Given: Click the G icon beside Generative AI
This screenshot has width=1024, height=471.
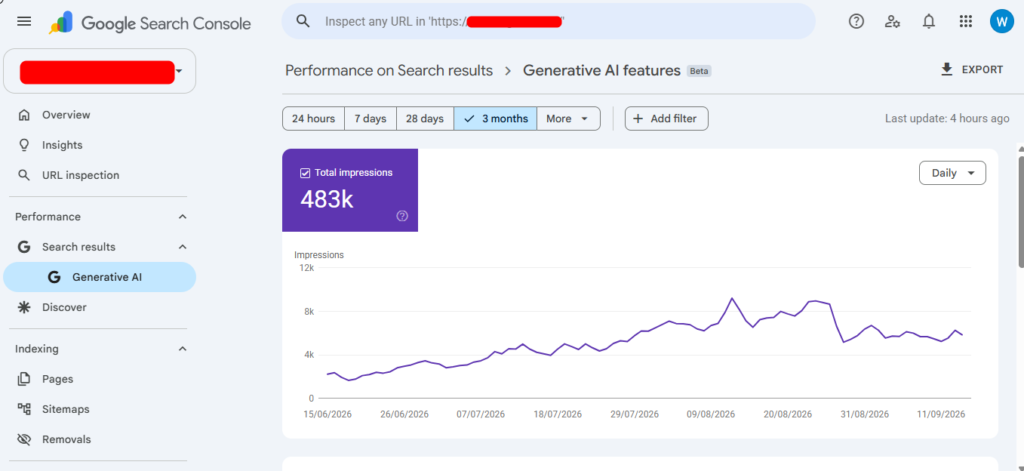Looking at the screenshot, I should [x=54, y=277].
